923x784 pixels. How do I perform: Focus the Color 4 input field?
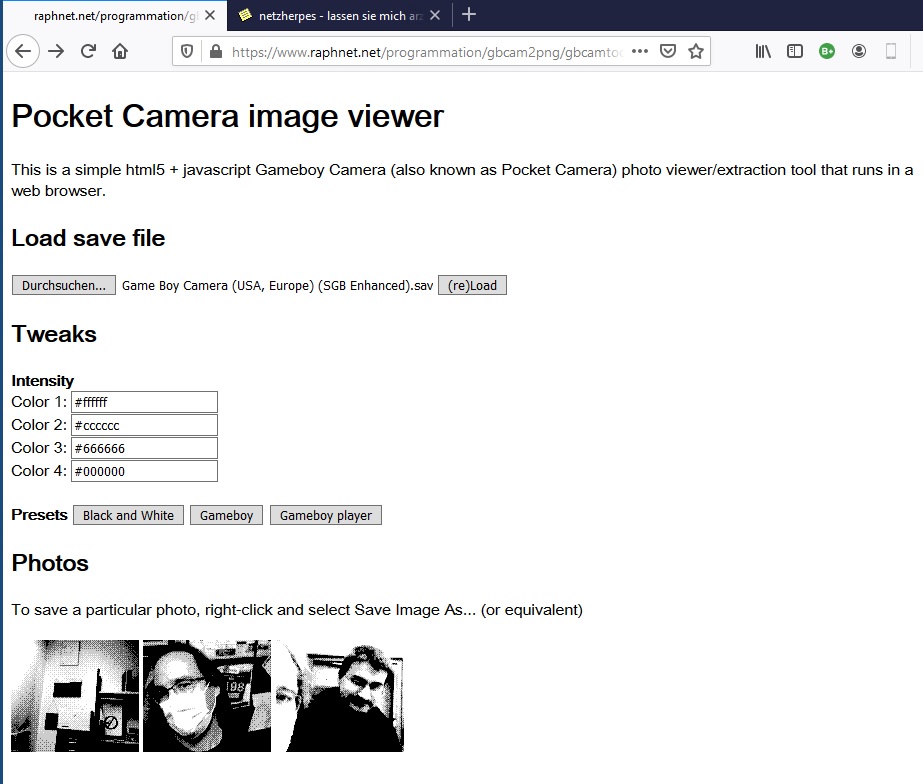tap(144, 471)
